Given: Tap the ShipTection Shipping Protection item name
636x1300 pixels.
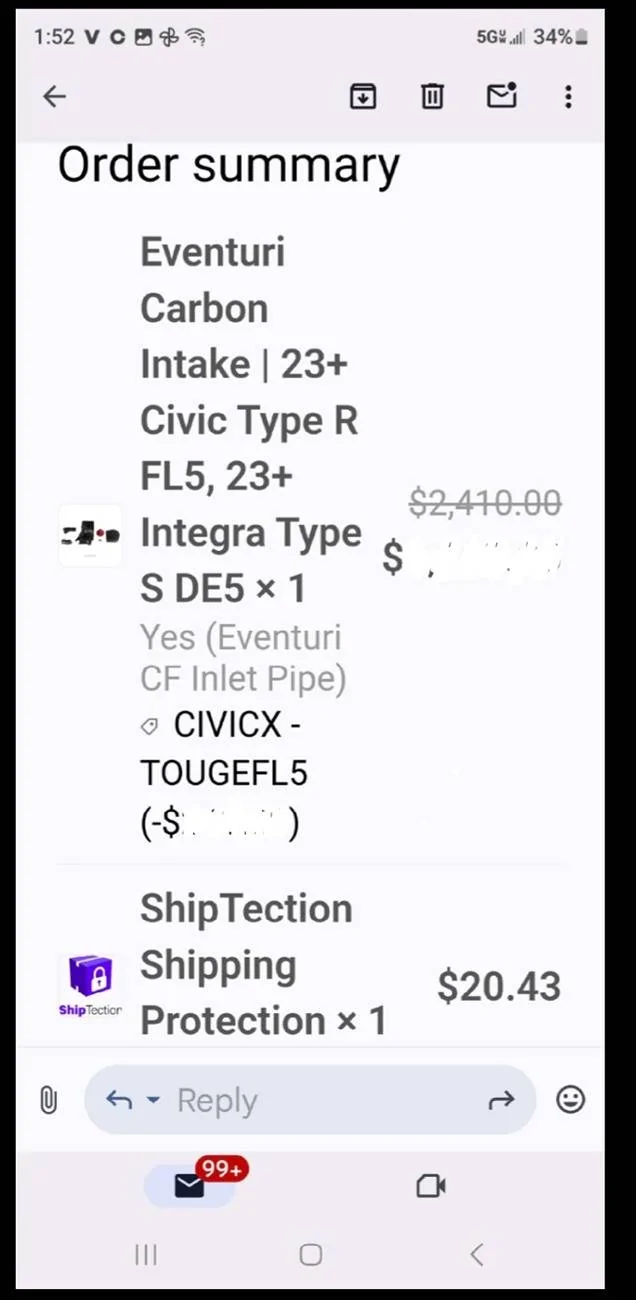Looking at the screenshot, I should click(x=262, y=965).
